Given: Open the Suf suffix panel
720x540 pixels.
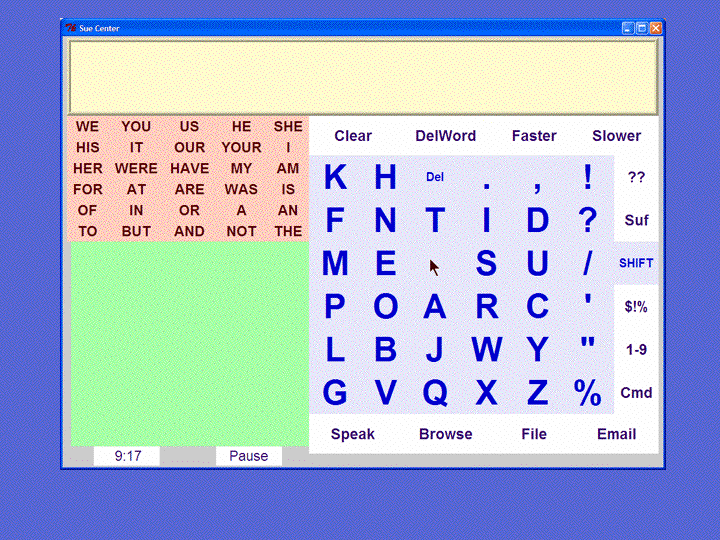Looking at the screenshot, I should pyautogui.click(x=636, y=220).
